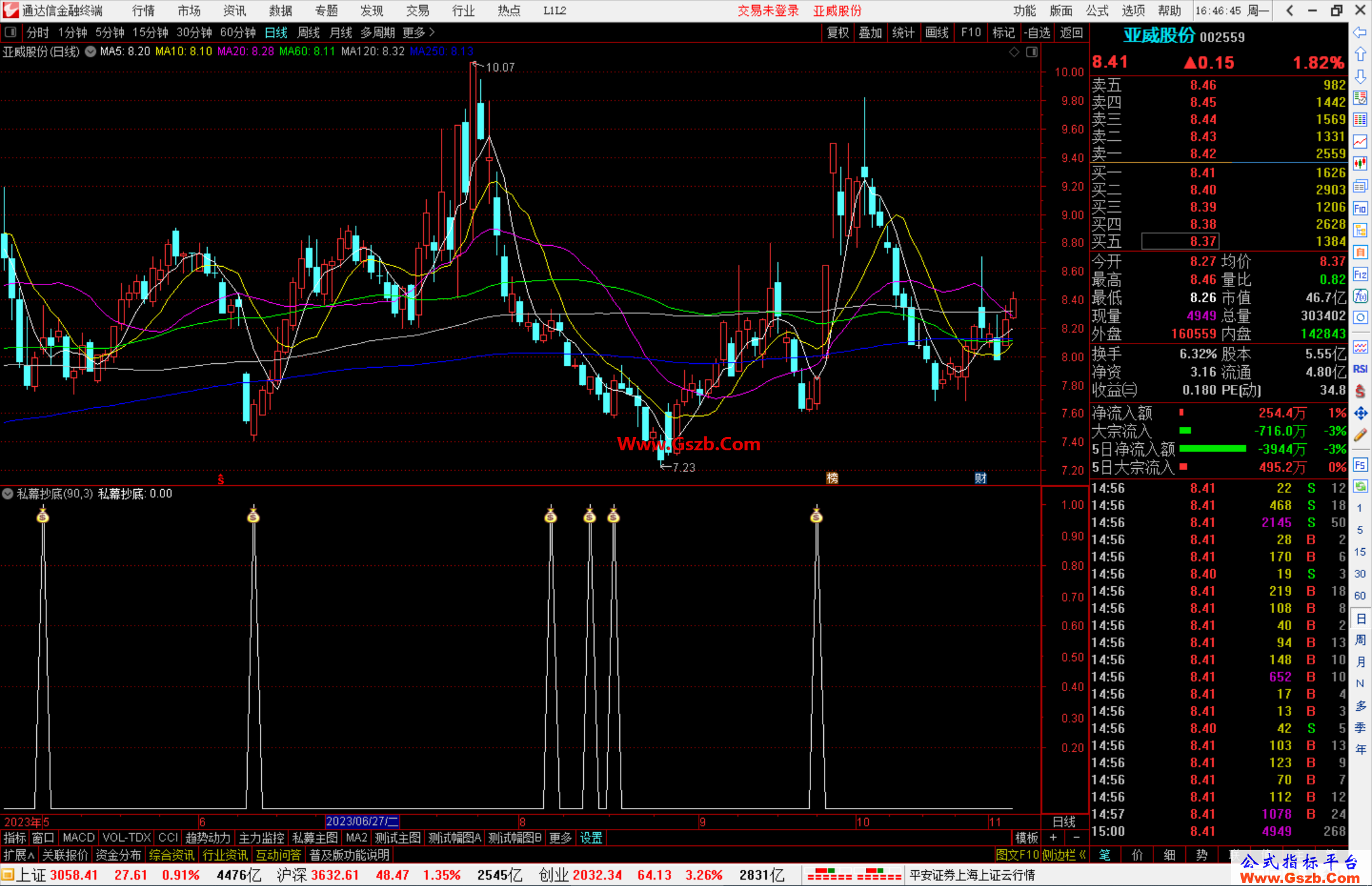Click the 叠加 overlay button
This screenshot has width=1372, height=886.
871,32
